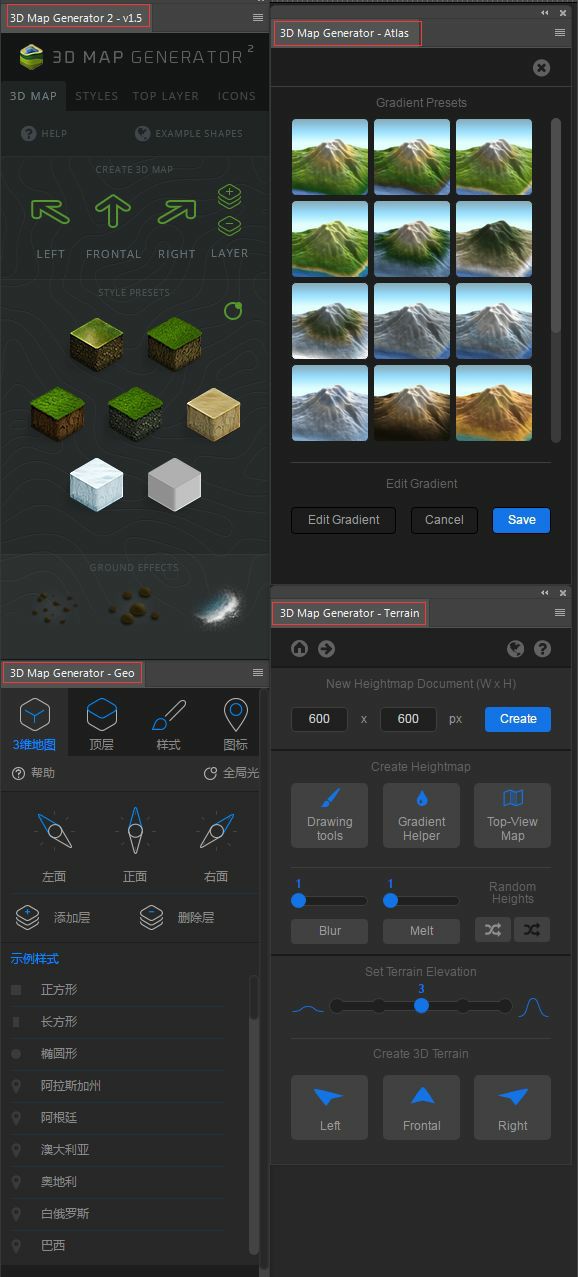Create 3D terrain with Frontal button
This screenshot has height=1277, width=578.
(421, 1107)
